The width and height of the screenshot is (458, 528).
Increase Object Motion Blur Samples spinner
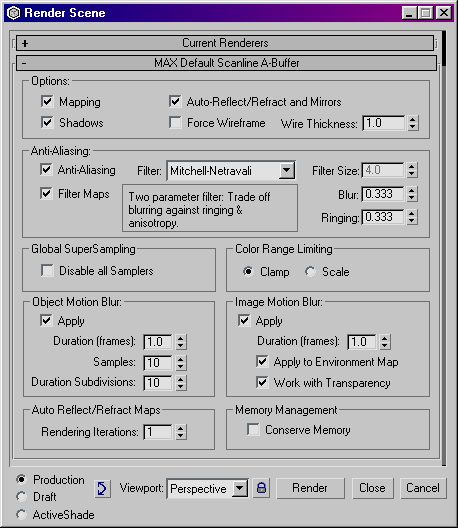pos(181,359)
